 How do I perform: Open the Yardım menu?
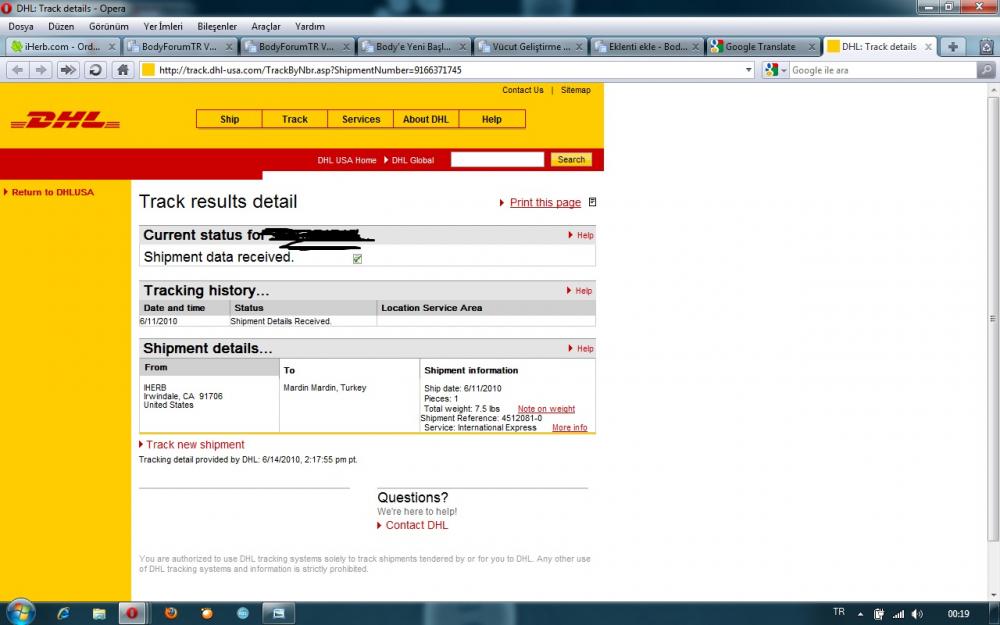pos(310,27)
